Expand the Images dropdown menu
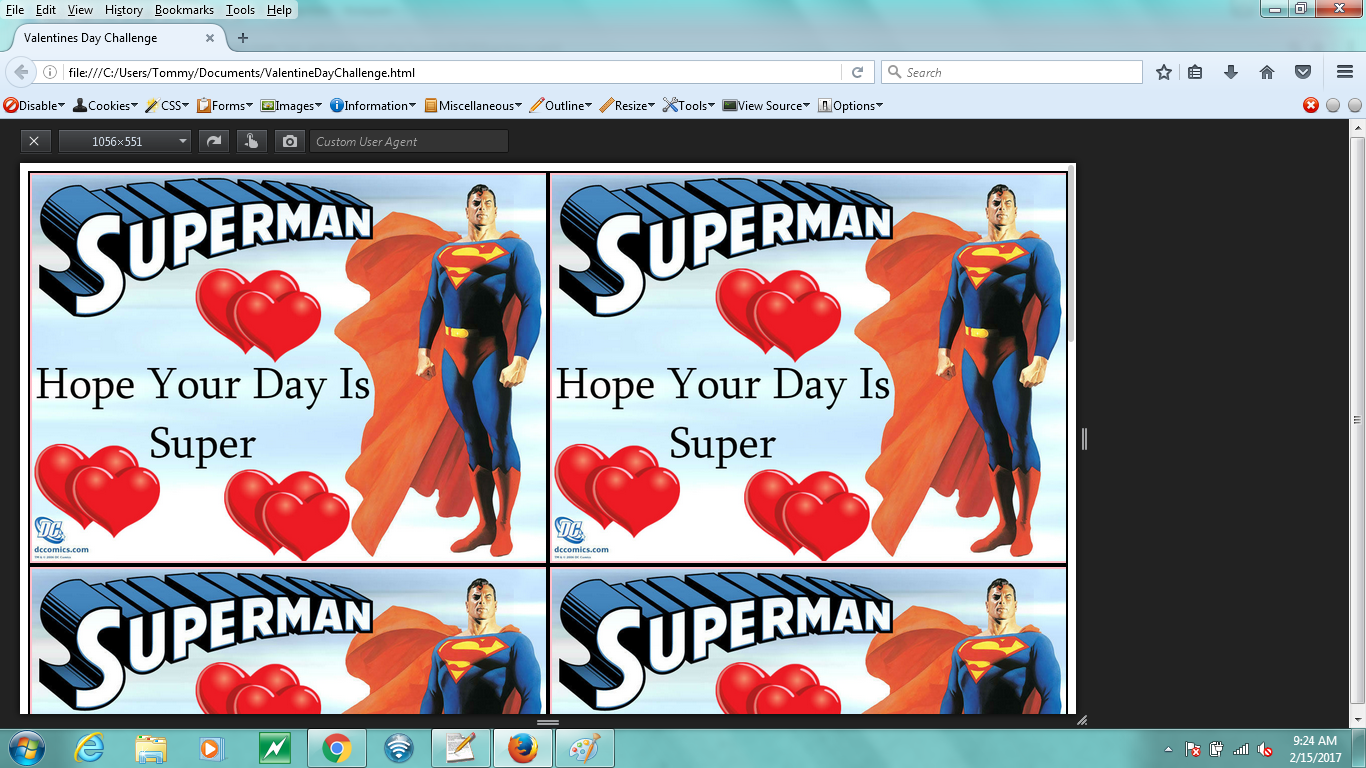1366x768 pixels. [292, 105]
